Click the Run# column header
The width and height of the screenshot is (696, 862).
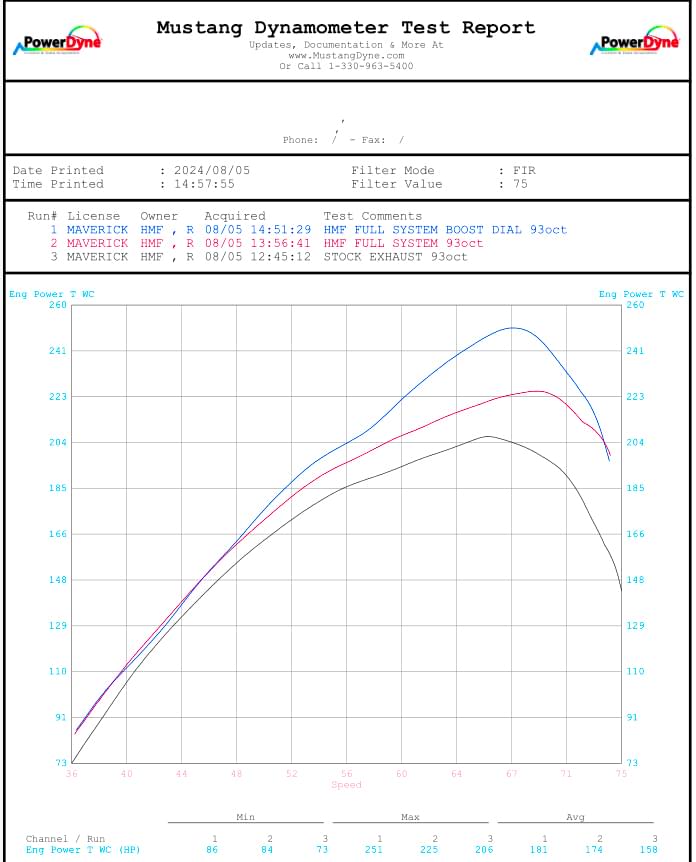click(42, 216)
